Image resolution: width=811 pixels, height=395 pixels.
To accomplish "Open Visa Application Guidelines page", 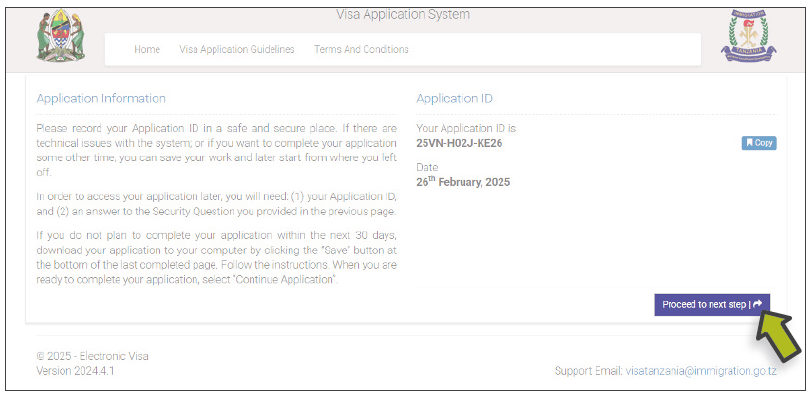I will tap(237, 49).
